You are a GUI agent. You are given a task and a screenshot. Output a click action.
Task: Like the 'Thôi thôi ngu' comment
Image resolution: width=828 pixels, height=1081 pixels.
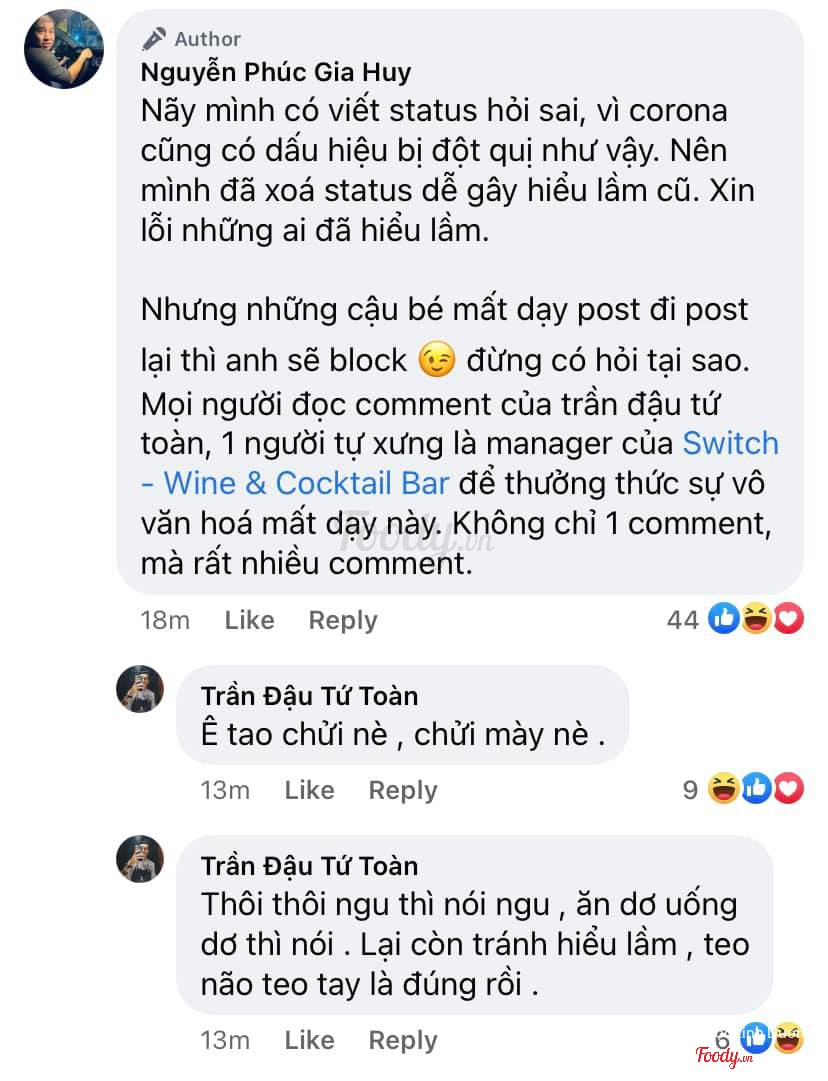point(310,1040)
